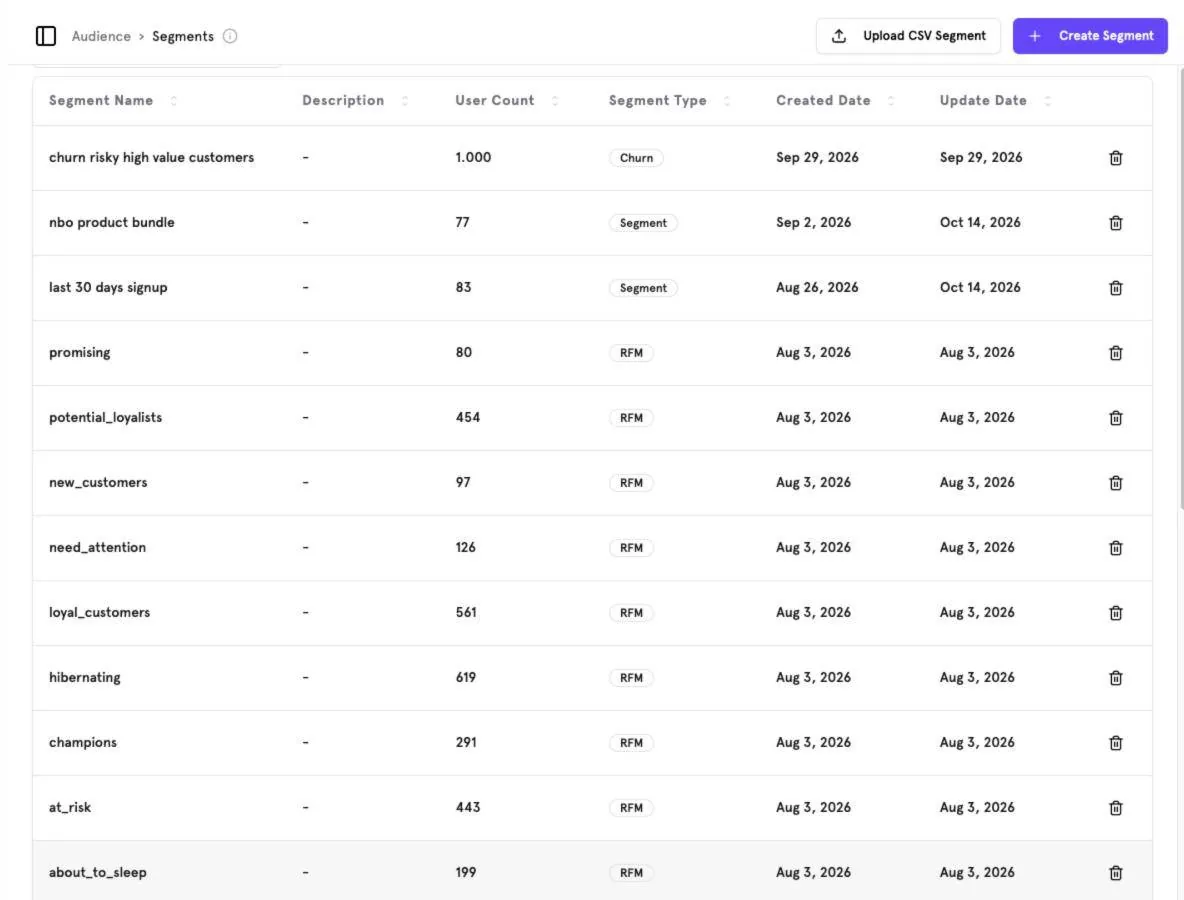Sort by User Count column
This screenshot has height=900, width=1184.
pyautogui.click(x=555, y=100)
